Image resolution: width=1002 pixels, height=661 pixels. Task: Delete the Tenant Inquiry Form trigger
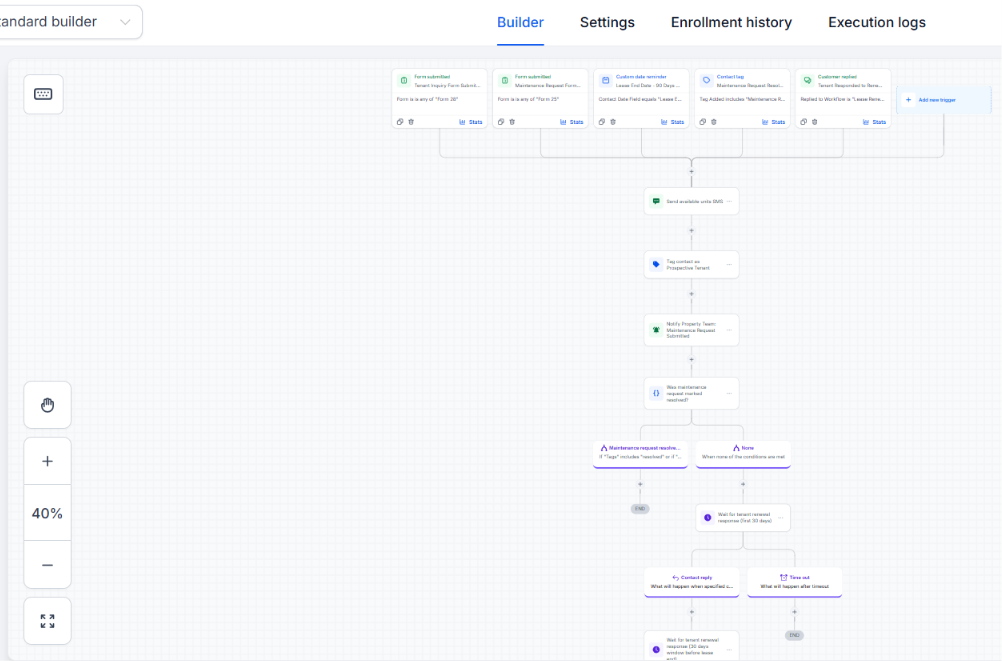pyautogui.click(x=411, y=121)
